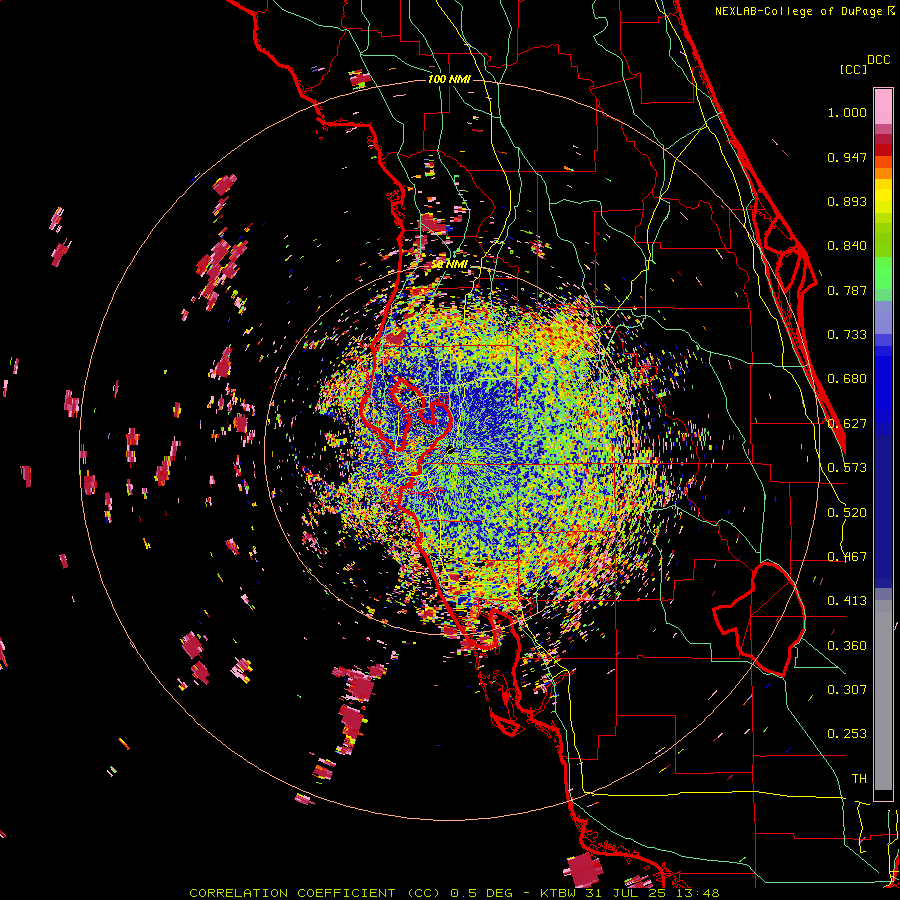Click the 0.840 scale value
The image size is (900, 900).
pos(847,246)
